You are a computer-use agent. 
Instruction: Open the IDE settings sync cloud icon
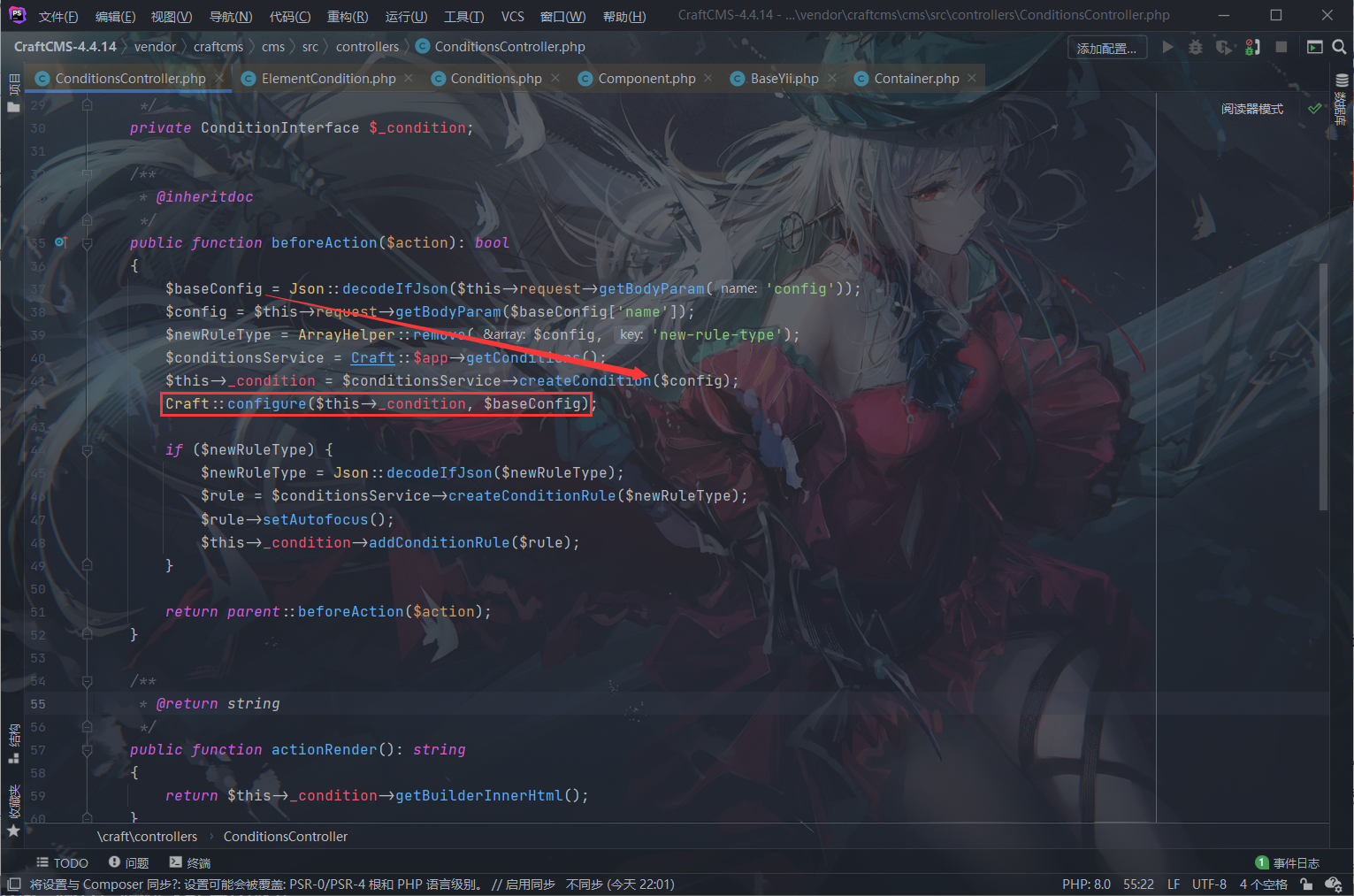tap(1334, 884)
